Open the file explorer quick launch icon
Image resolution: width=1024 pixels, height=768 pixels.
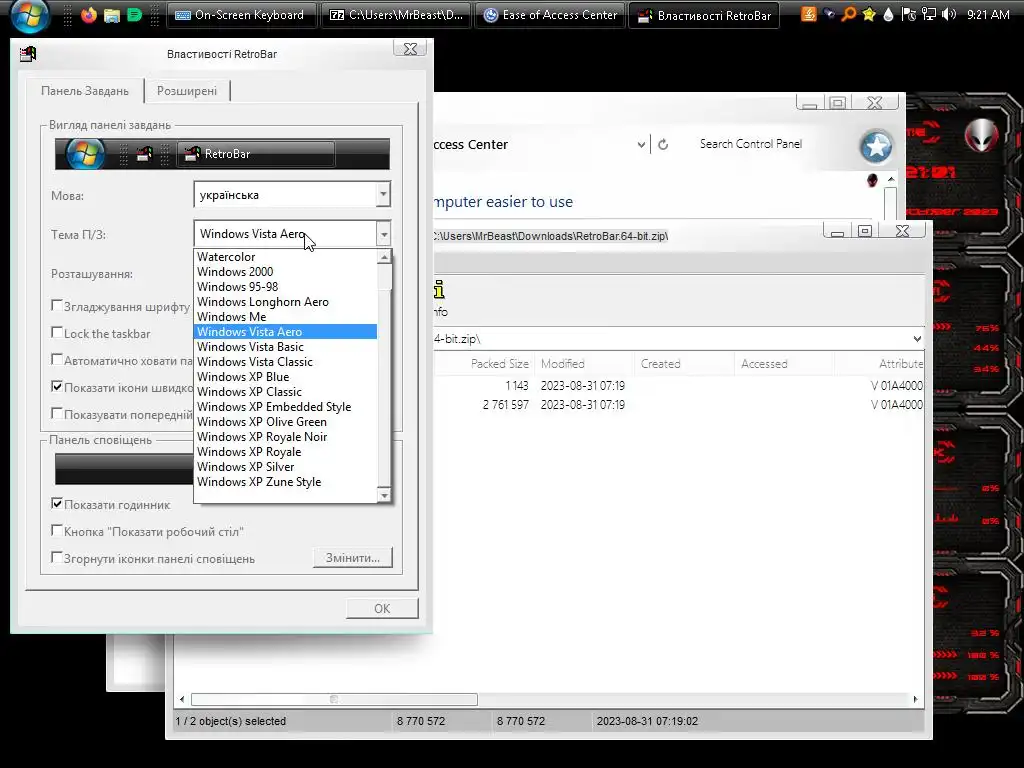point(112,15)
